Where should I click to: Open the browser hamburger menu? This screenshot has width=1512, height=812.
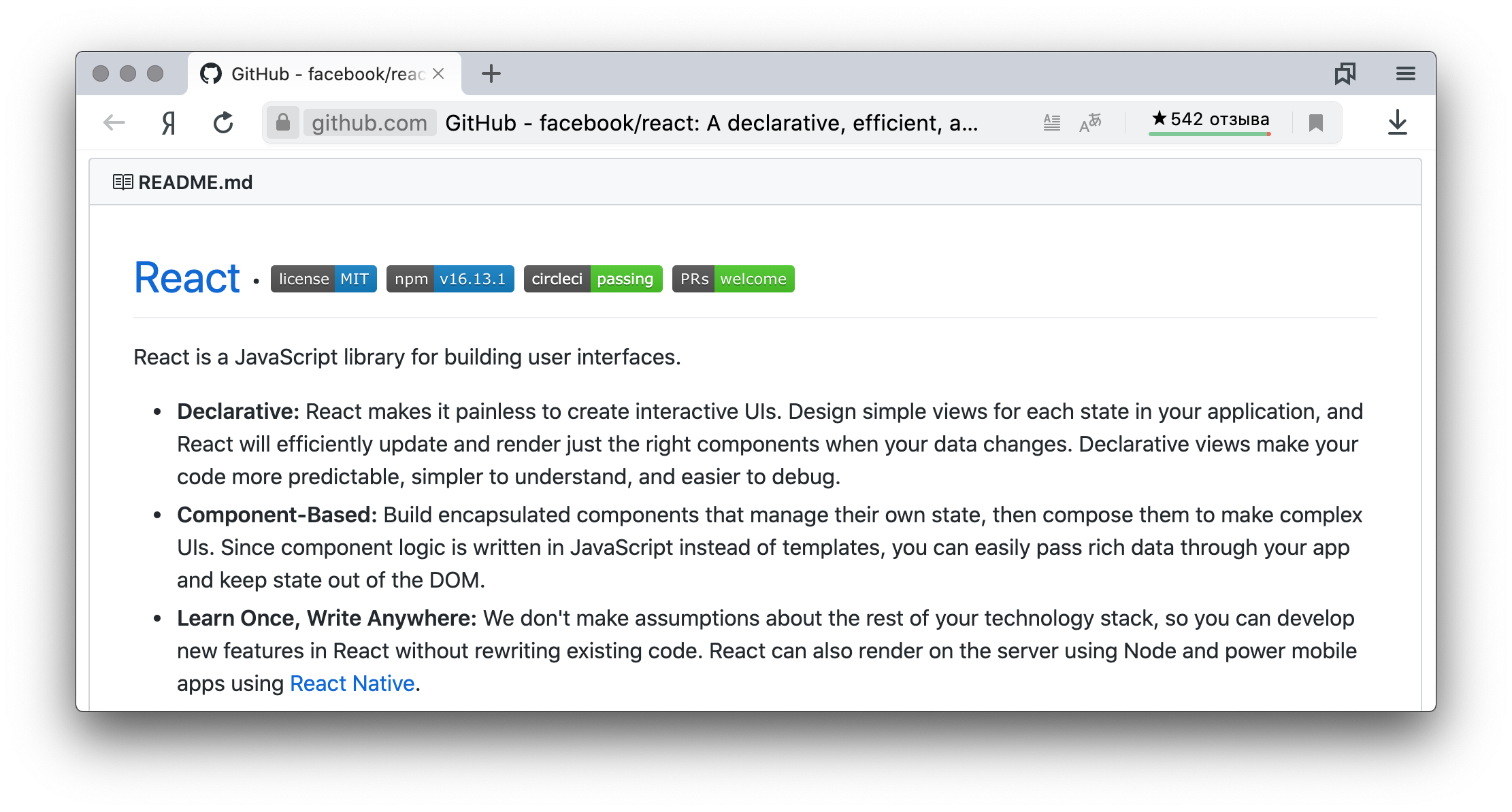pyautogui.click(x=1405, y=73)
